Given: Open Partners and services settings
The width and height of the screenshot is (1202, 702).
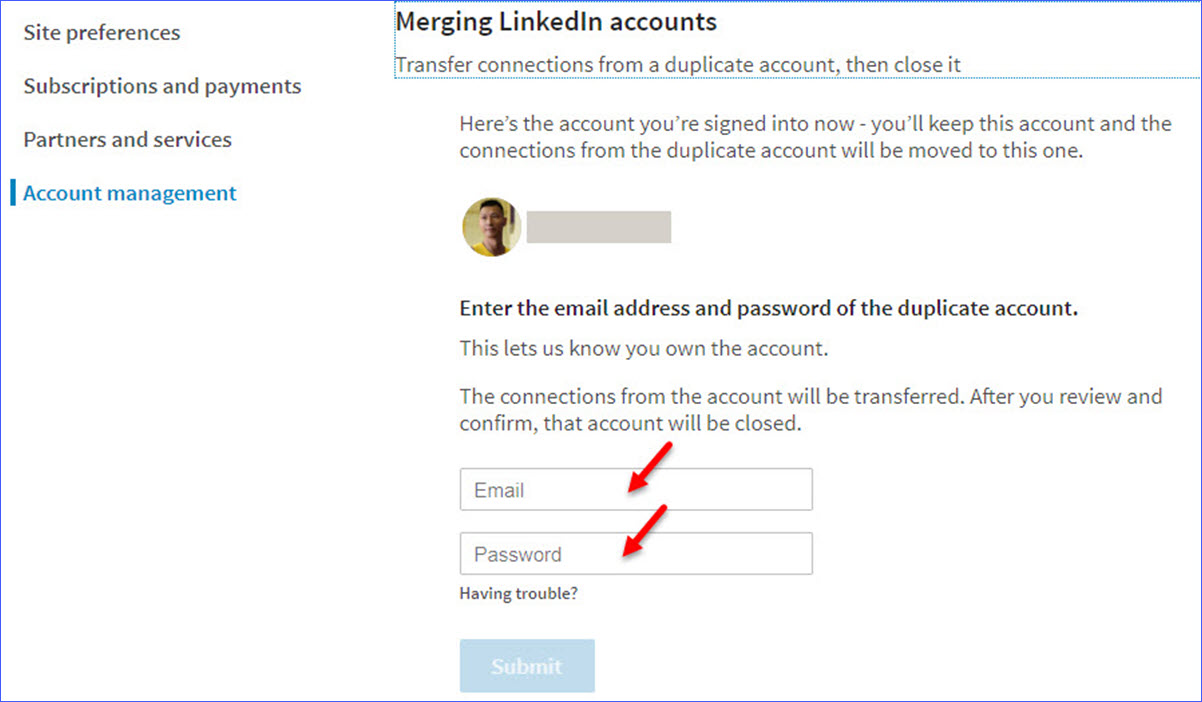Looking at the screenshot, I should coord(126,139).
